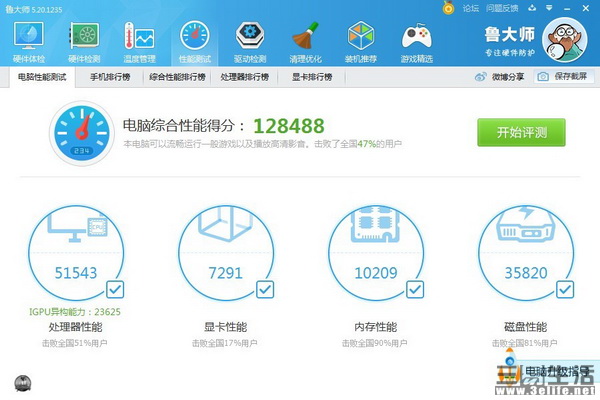The width and height of the screenshot is (600, 400).
Task: Open 硬件体检 hardware checkup icon
Action: pos(29,35)
